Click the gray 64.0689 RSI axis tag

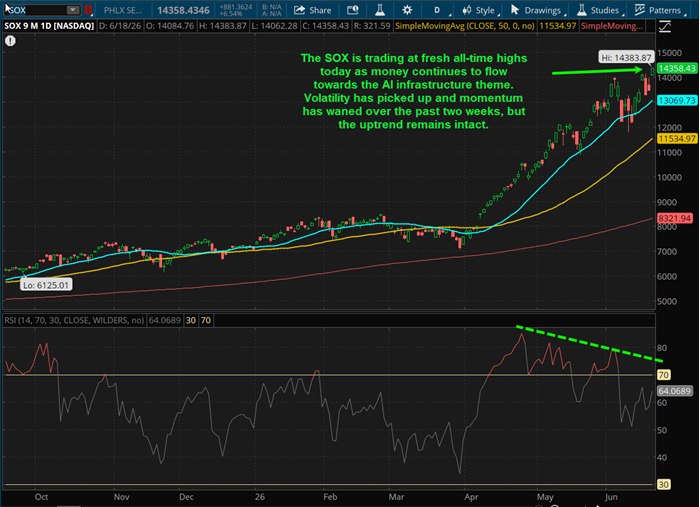coord(675,391)
